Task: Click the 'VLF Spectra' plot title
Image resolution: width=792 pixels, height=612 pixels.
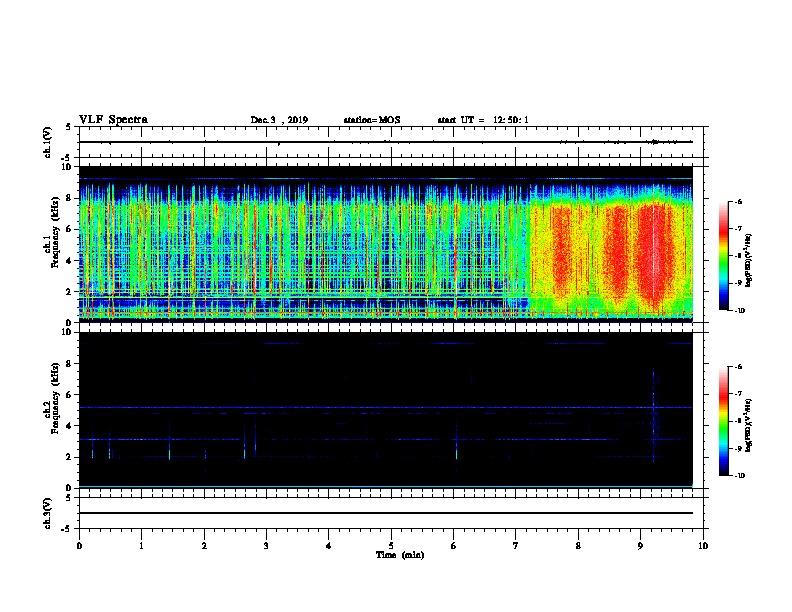Action: coord(113,120)
